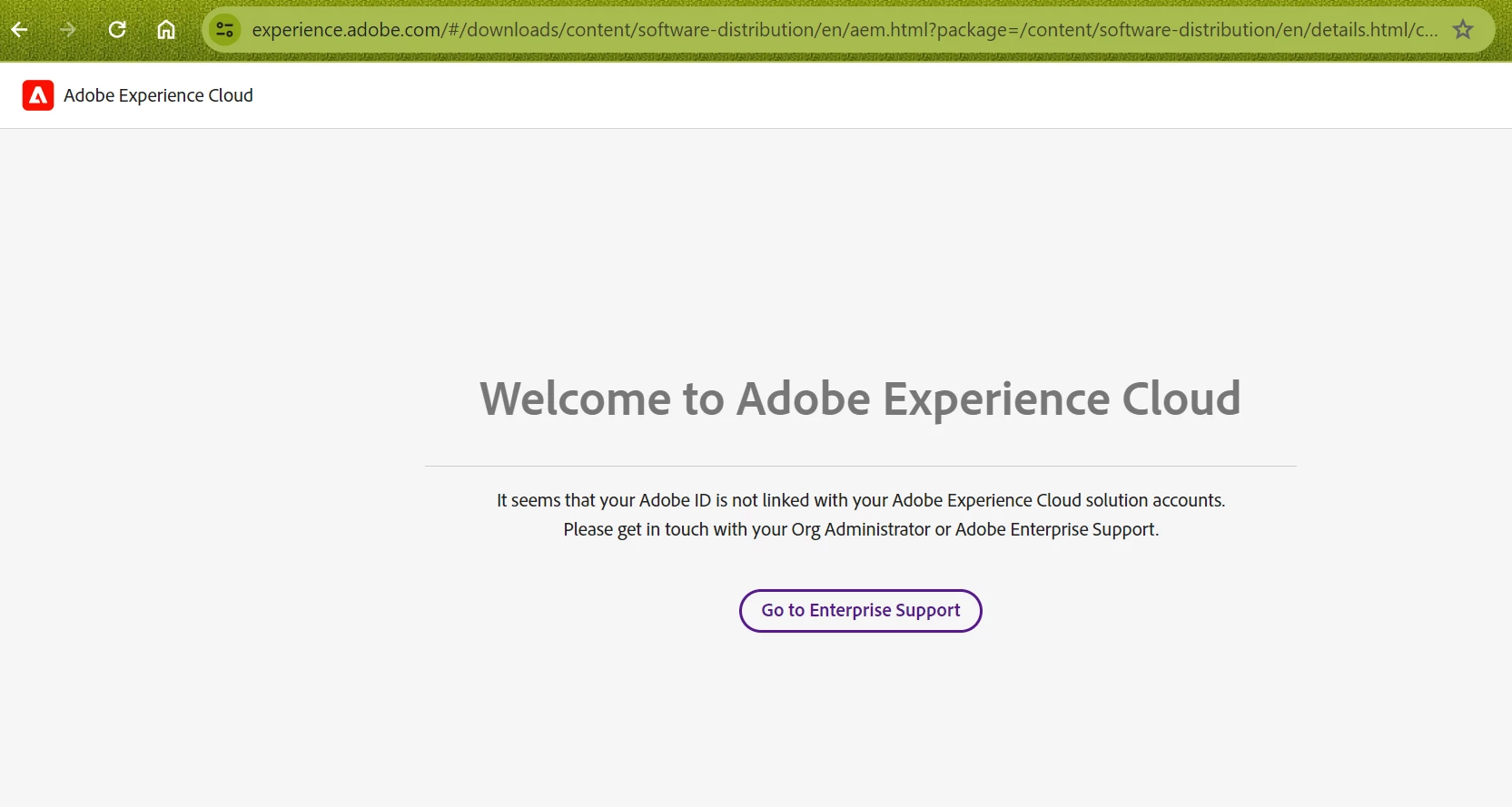This screenshot has height=807, width=1512.
Task: Click the text about Adobe ID not linked
Action: point(861,500)
